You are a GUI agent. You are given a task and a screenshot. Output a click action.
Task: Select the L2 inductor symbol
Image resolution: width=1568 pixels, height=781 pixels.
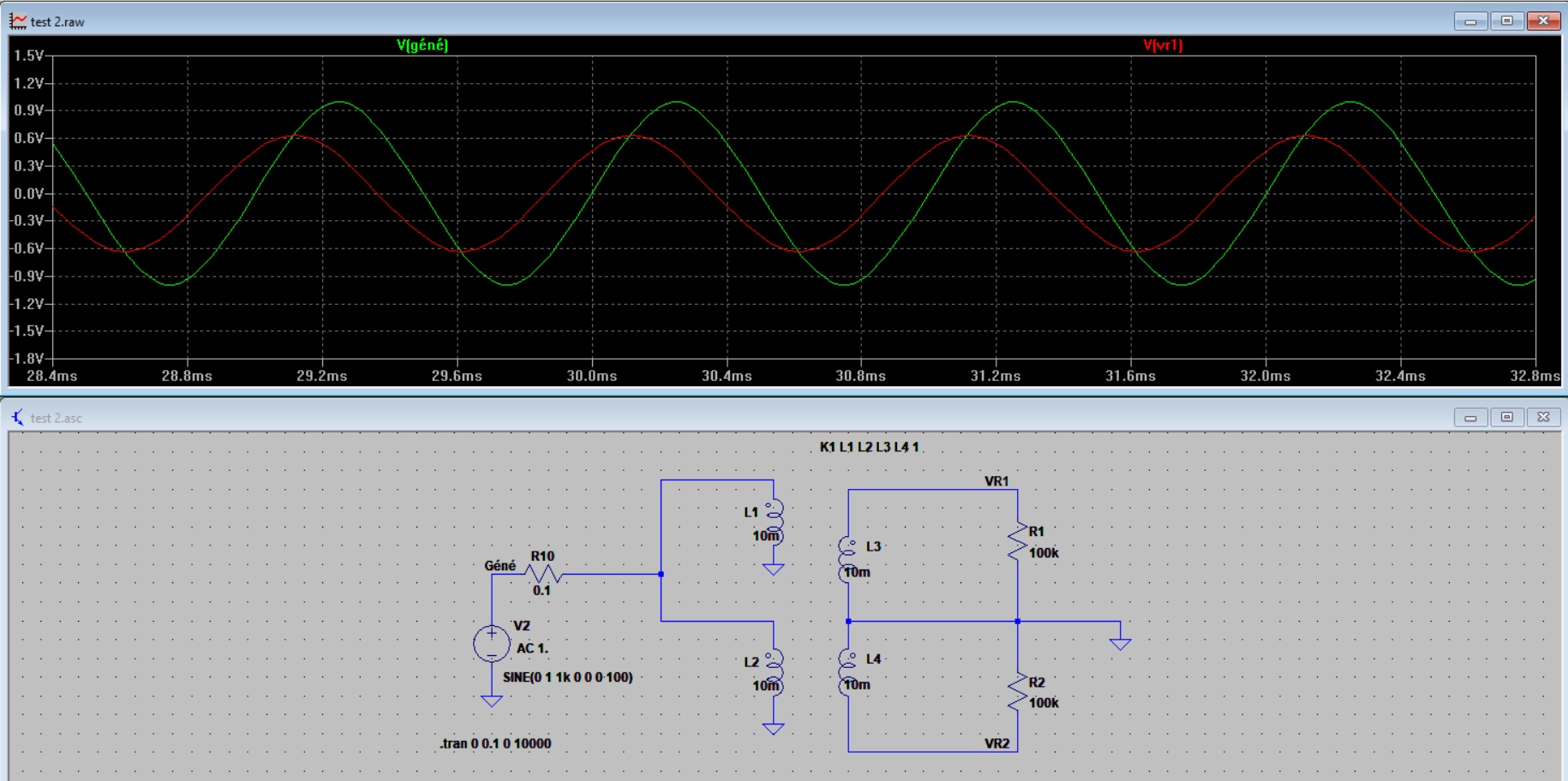click(774, 672)
